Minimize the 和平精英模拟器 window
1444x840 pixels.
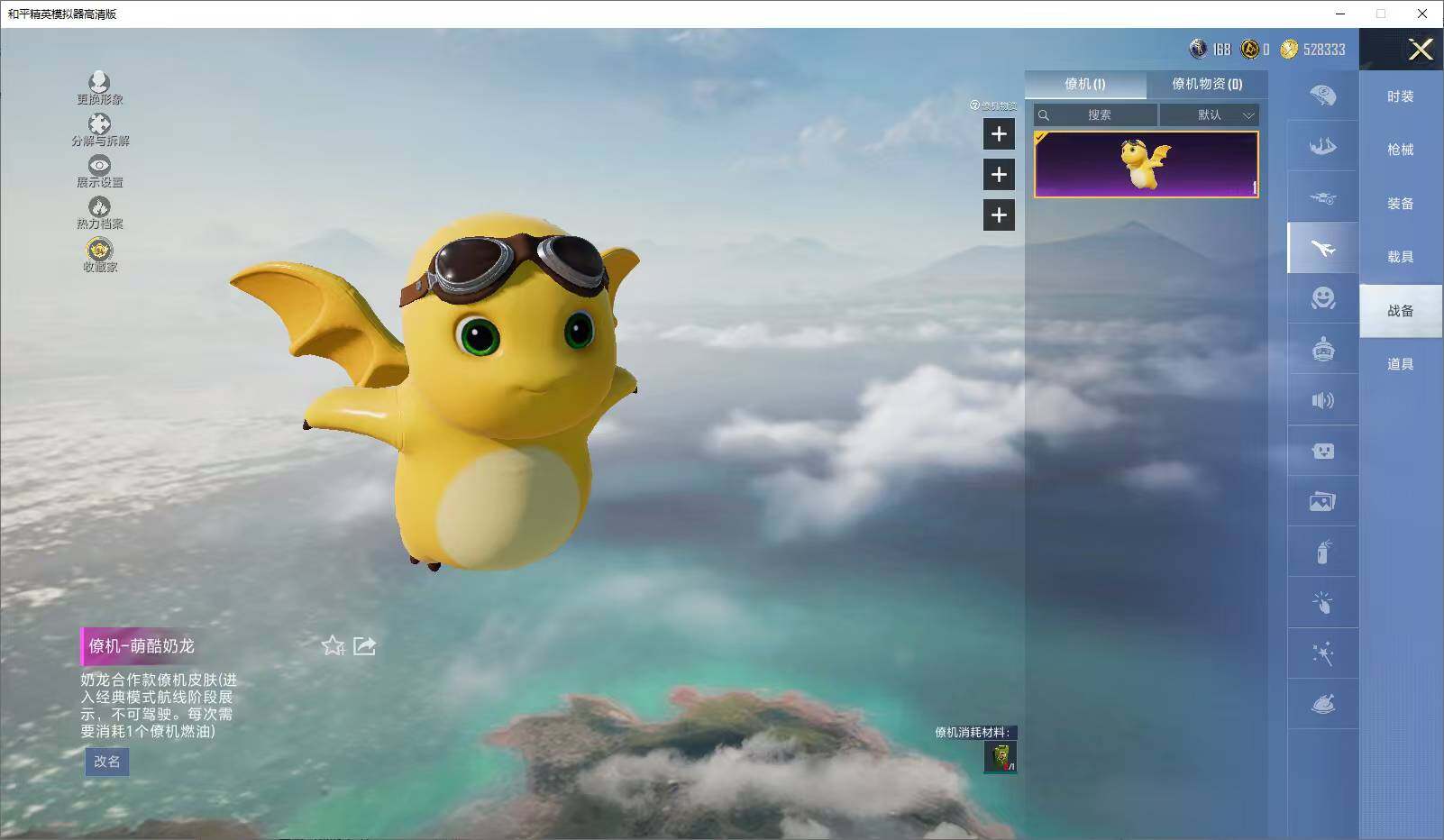point(1340,14)
